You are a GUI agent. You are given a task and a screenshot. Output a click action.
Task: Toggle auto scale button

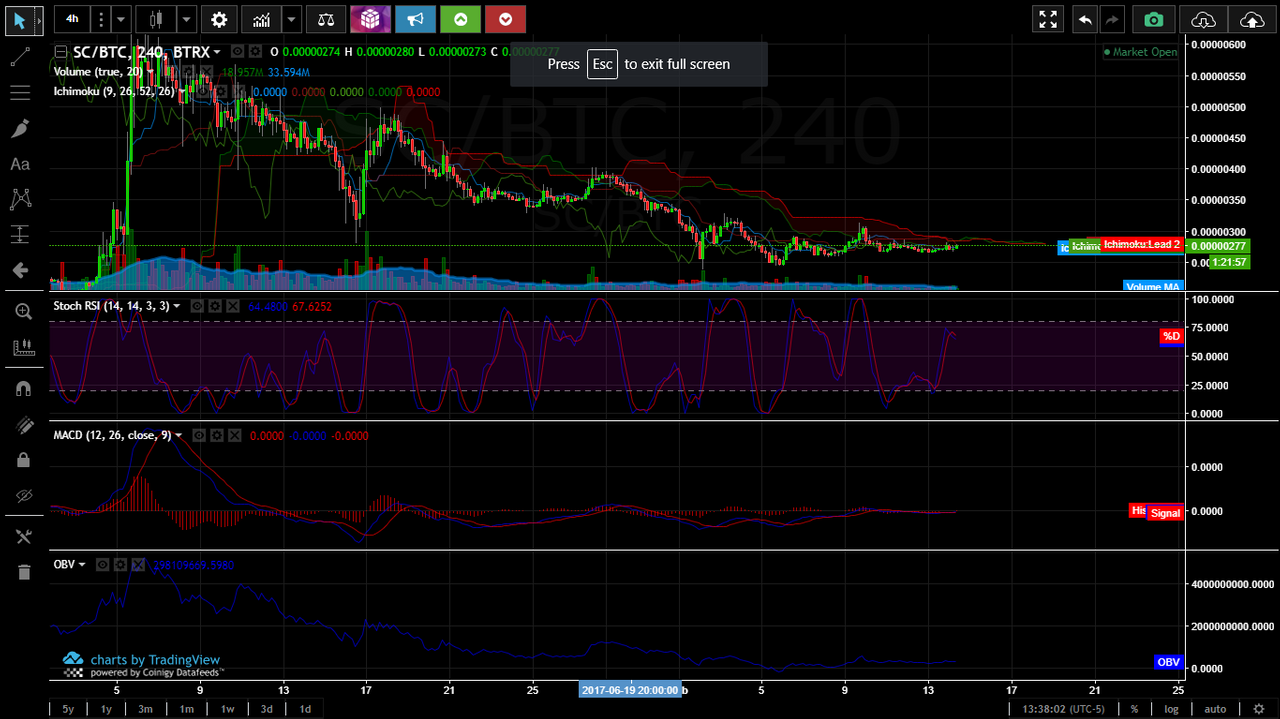click(1215, 709)
